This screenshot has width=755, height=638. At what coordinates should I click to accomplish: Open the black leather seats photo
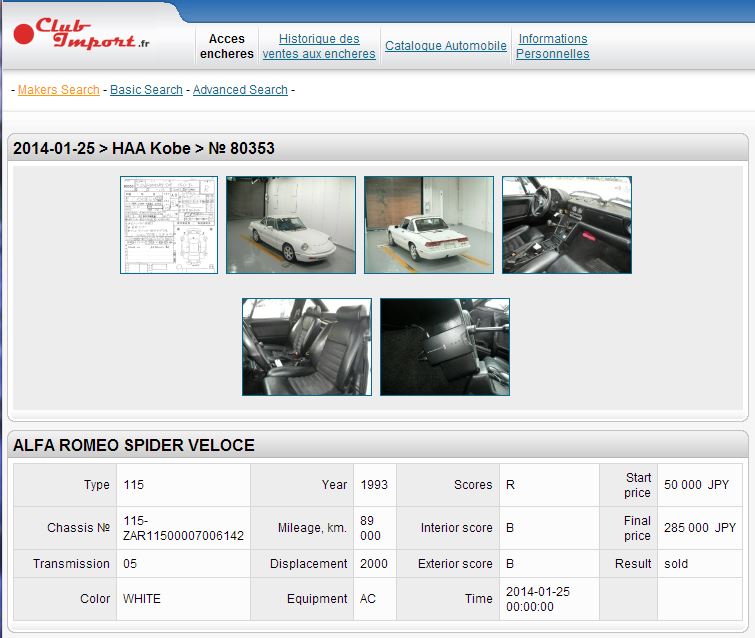[307, 347]
